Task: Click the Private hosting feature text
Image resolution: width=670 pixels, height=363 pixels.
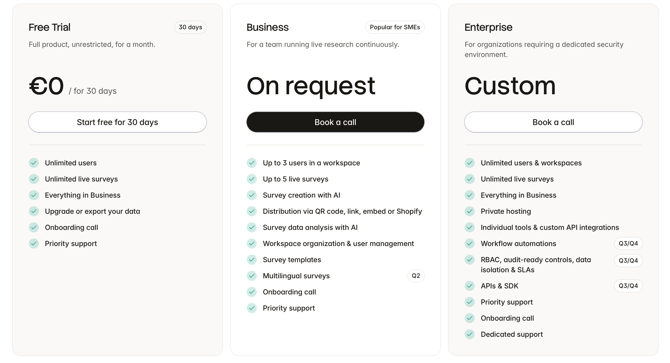Action: click(506, 211)
